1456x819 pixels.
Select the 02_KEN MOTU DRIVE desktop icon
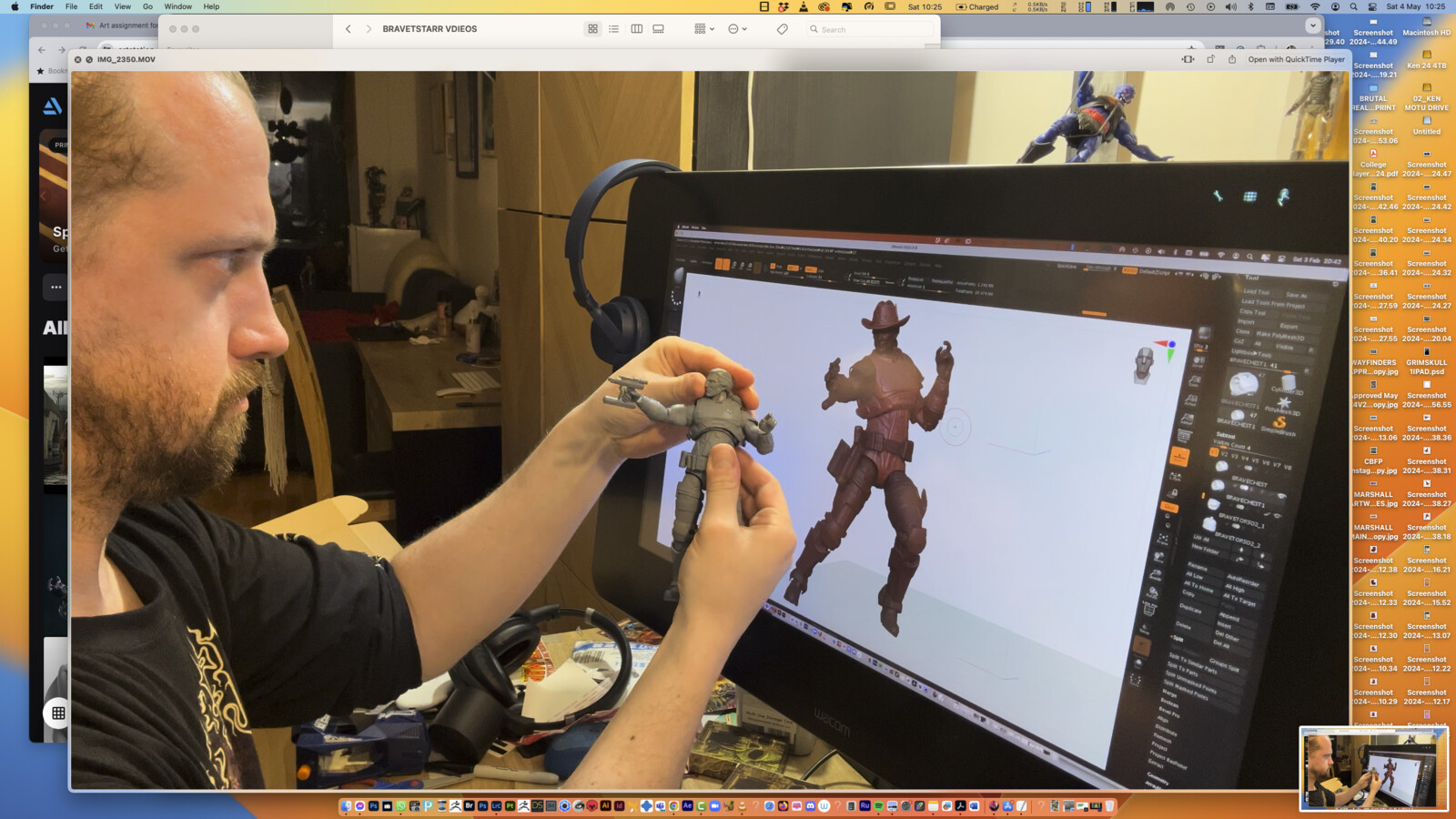point(1426,97)
